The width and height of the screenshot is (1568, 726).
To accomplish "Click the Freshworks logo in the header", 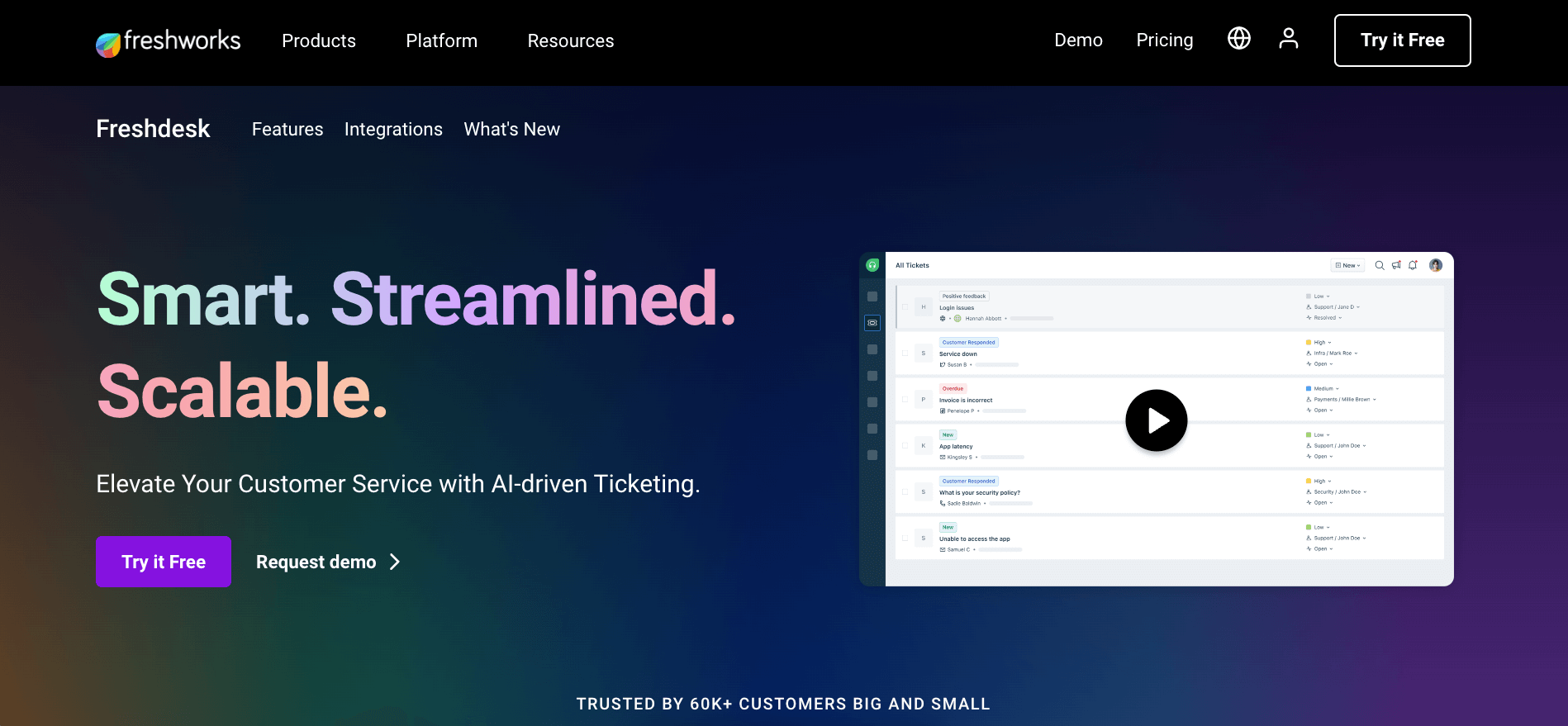I will pos(169,41).
